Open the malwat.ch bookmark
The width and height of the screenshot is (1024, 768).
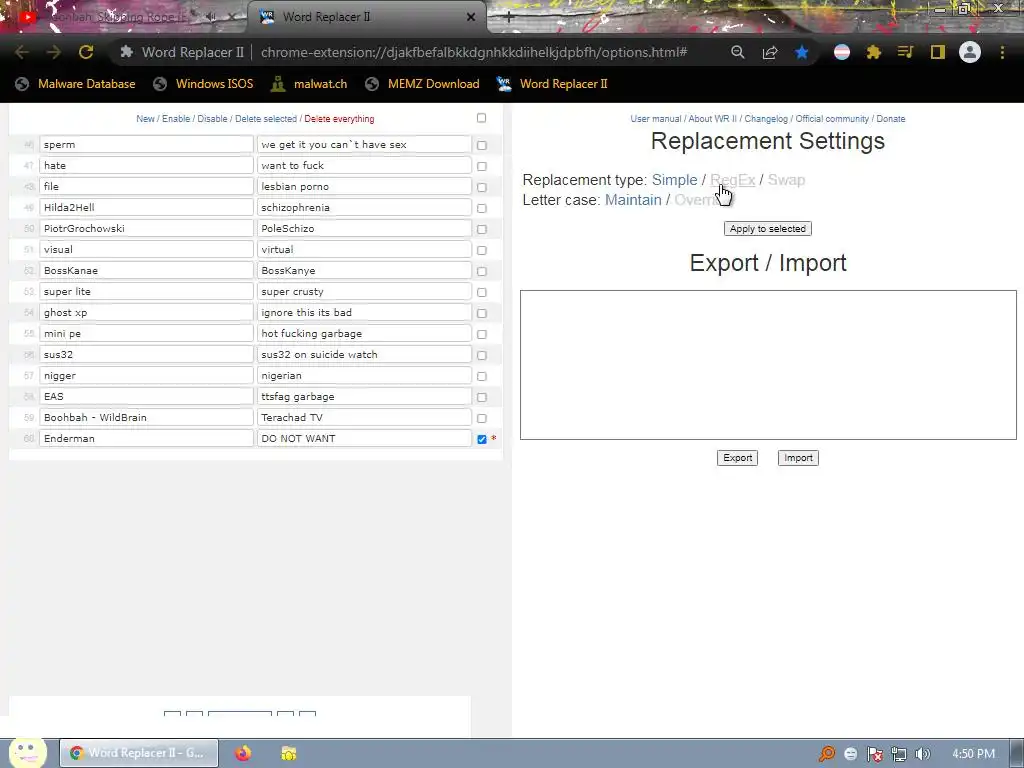[x=309, y=84]
